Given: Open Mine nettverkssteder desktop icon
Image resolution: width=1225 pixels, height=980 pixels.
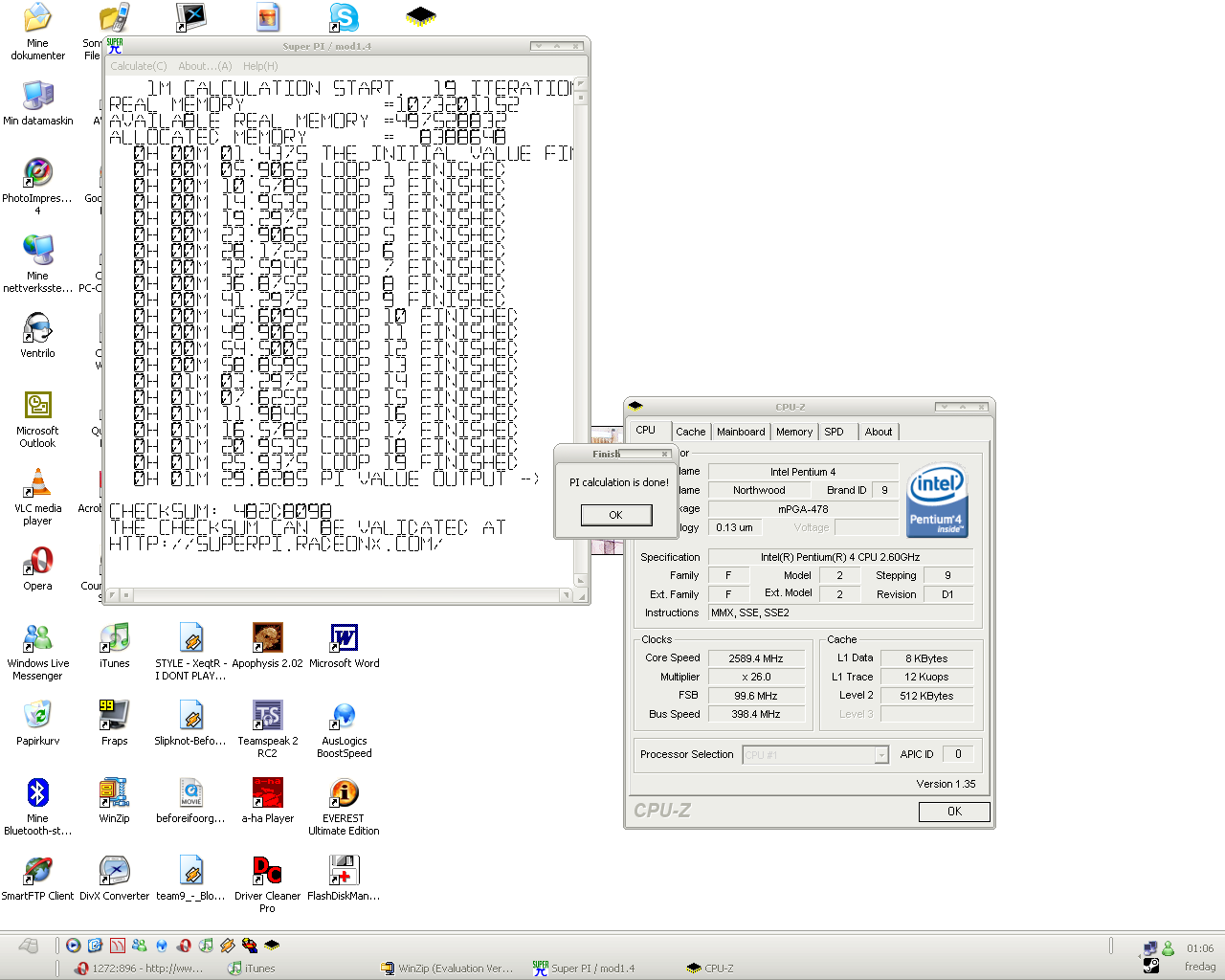Looking at the screenshot, I should point(37,263).
